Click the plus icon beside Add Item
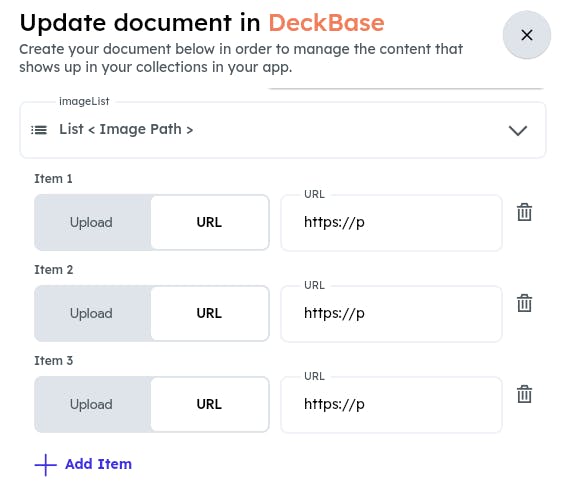The height and width of the screenshot is (491, 565). click(x=45, y=465)
